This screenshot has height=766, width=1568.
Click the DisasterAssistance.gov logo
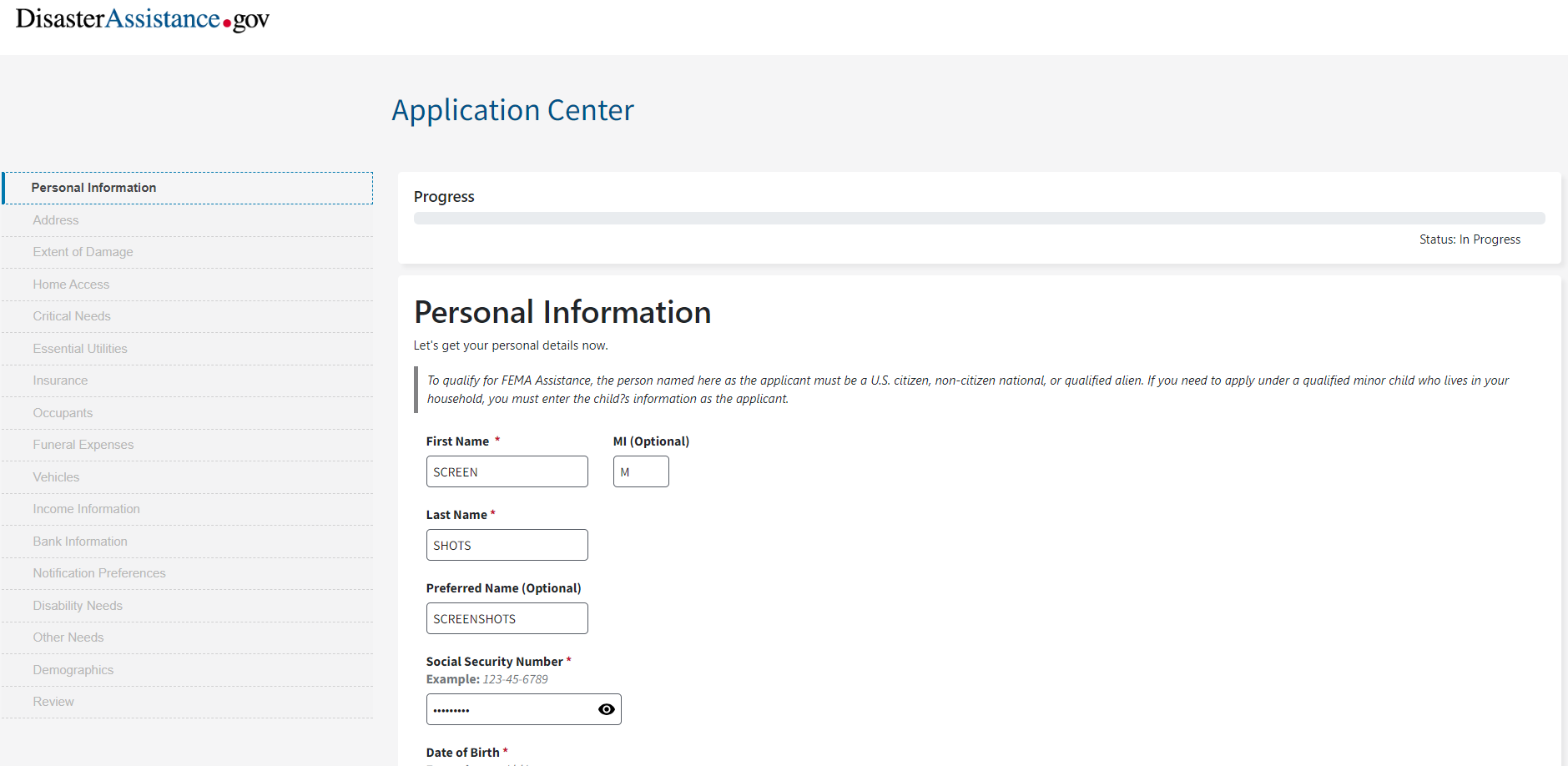tap(143, 19)
